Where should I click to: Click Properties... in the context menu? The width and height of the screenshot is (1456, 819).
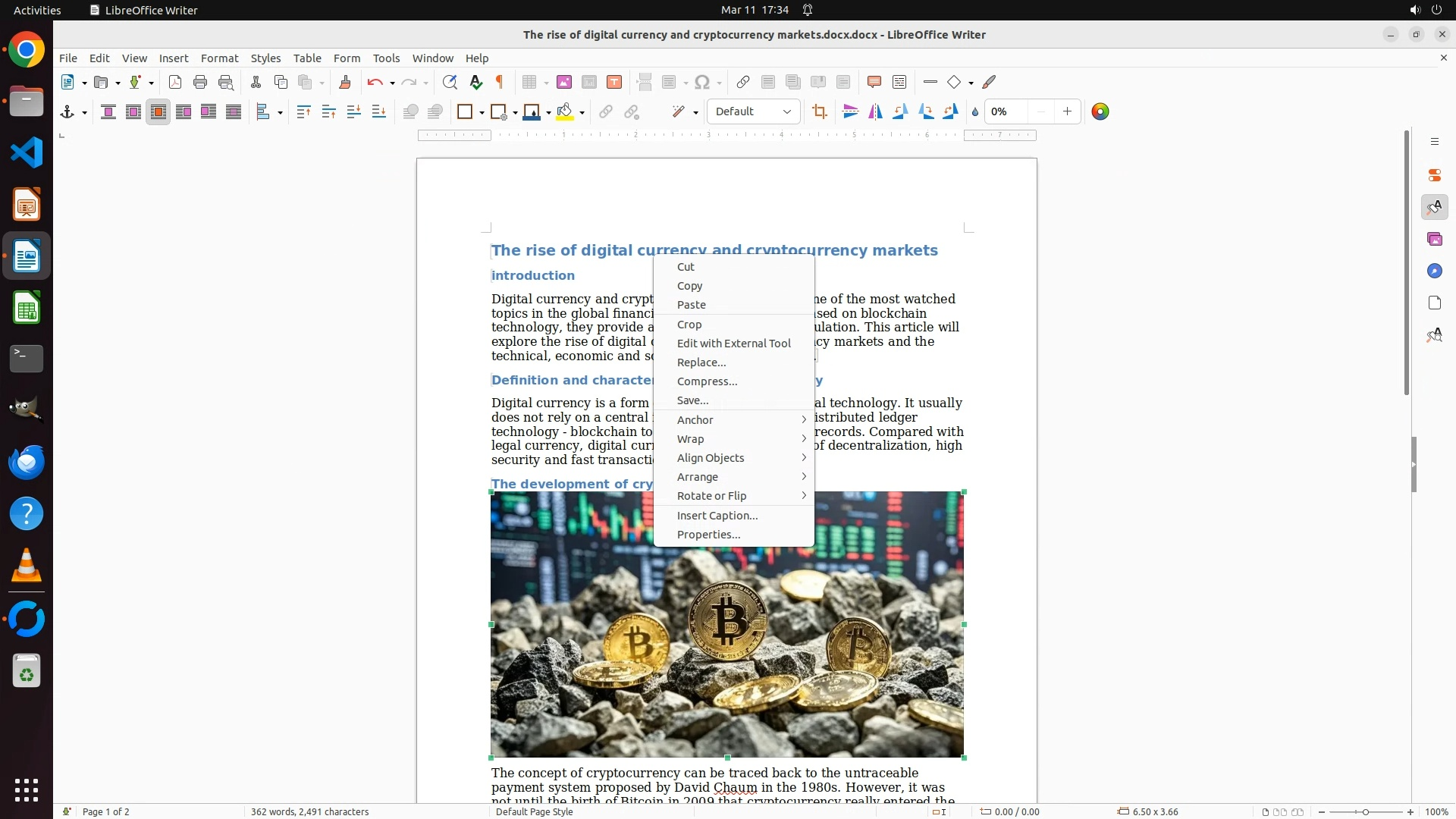[708, 535]
